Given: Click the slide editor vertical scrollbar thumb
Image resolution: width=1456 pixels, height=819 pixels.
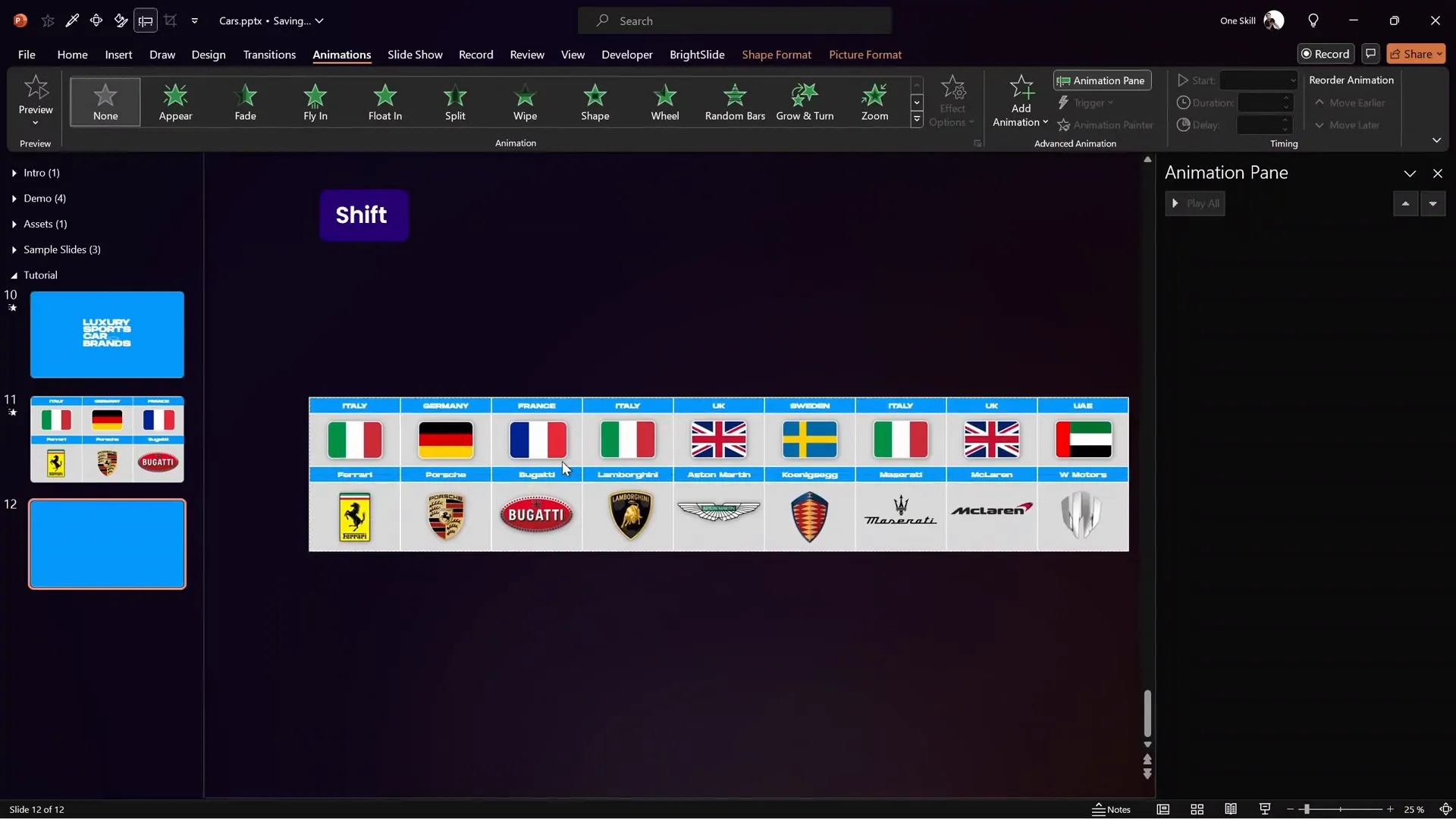Looking at the screenshot, I should [1147, 713].
